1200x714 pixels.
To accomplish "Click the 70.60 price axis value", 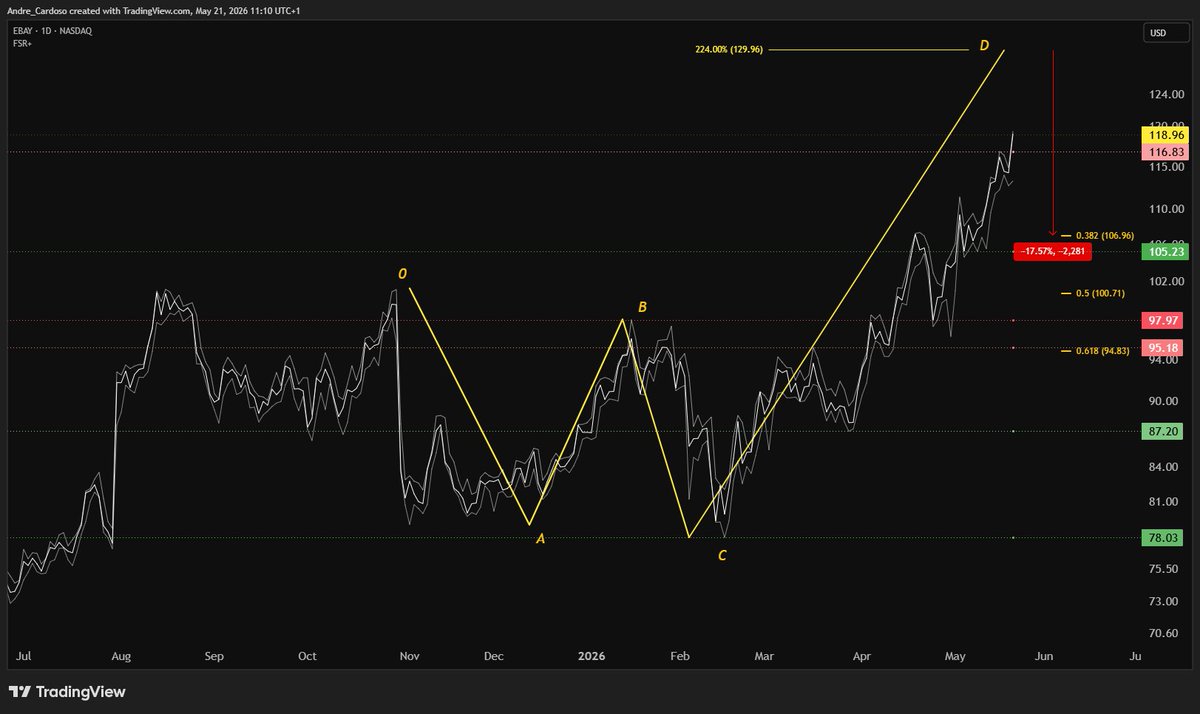I will click(1164, 633).
